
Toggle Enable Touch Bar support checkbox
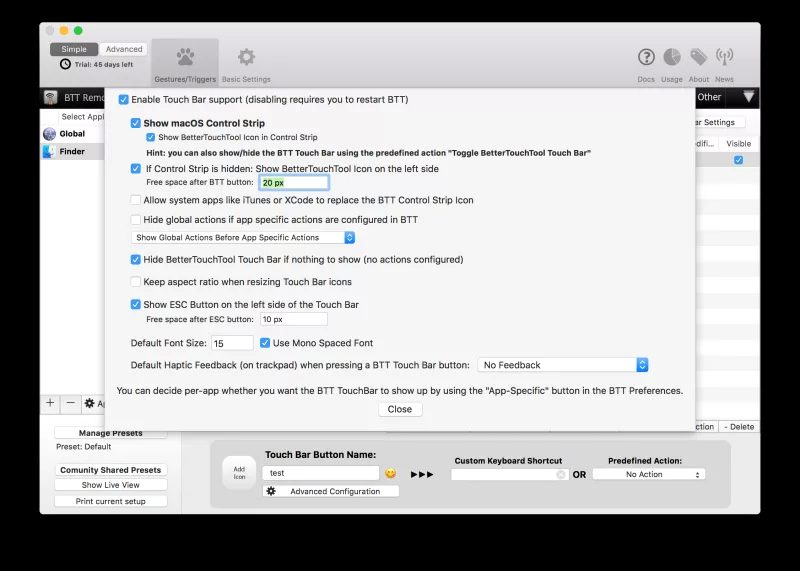(123, 100)
